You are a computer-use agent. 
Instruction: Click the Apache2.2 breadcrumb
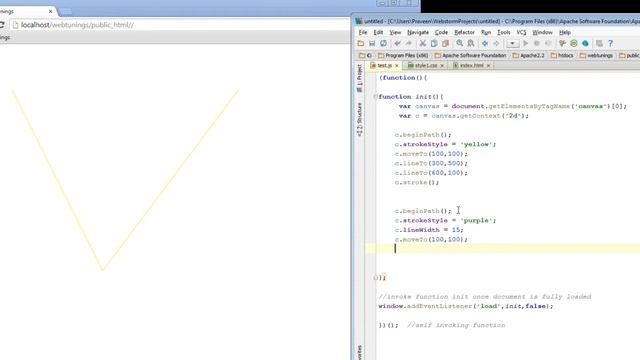tap(529, 56)
